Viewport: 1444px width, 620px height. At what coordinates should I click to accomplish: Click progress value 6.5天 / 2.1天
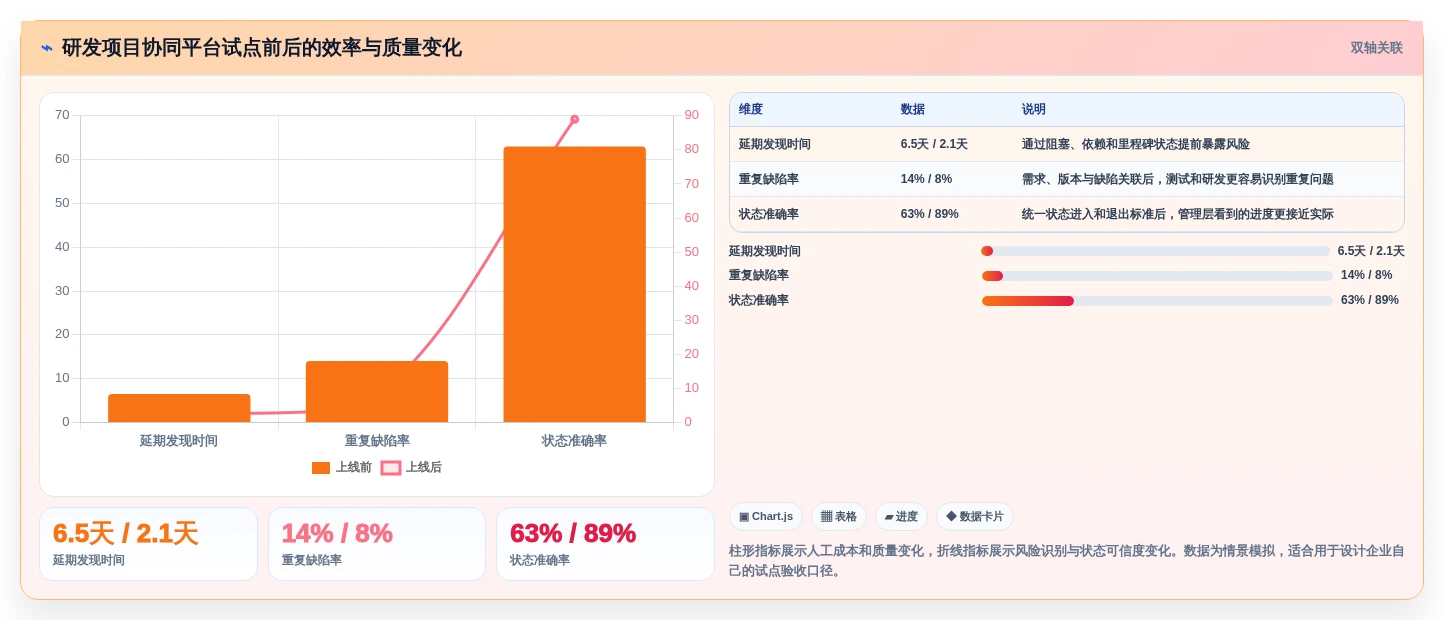(x=1371, y=251)
